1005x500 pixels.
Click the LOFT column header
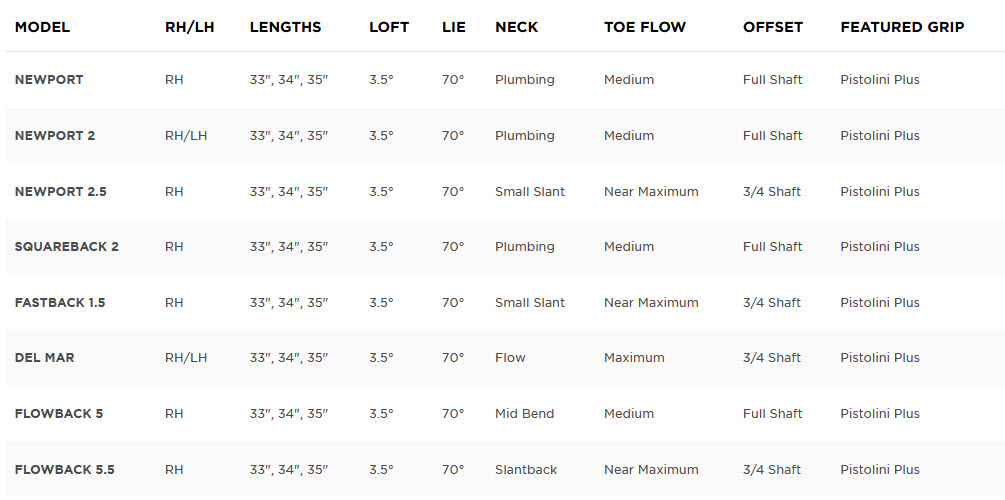(x=389, y=27)
